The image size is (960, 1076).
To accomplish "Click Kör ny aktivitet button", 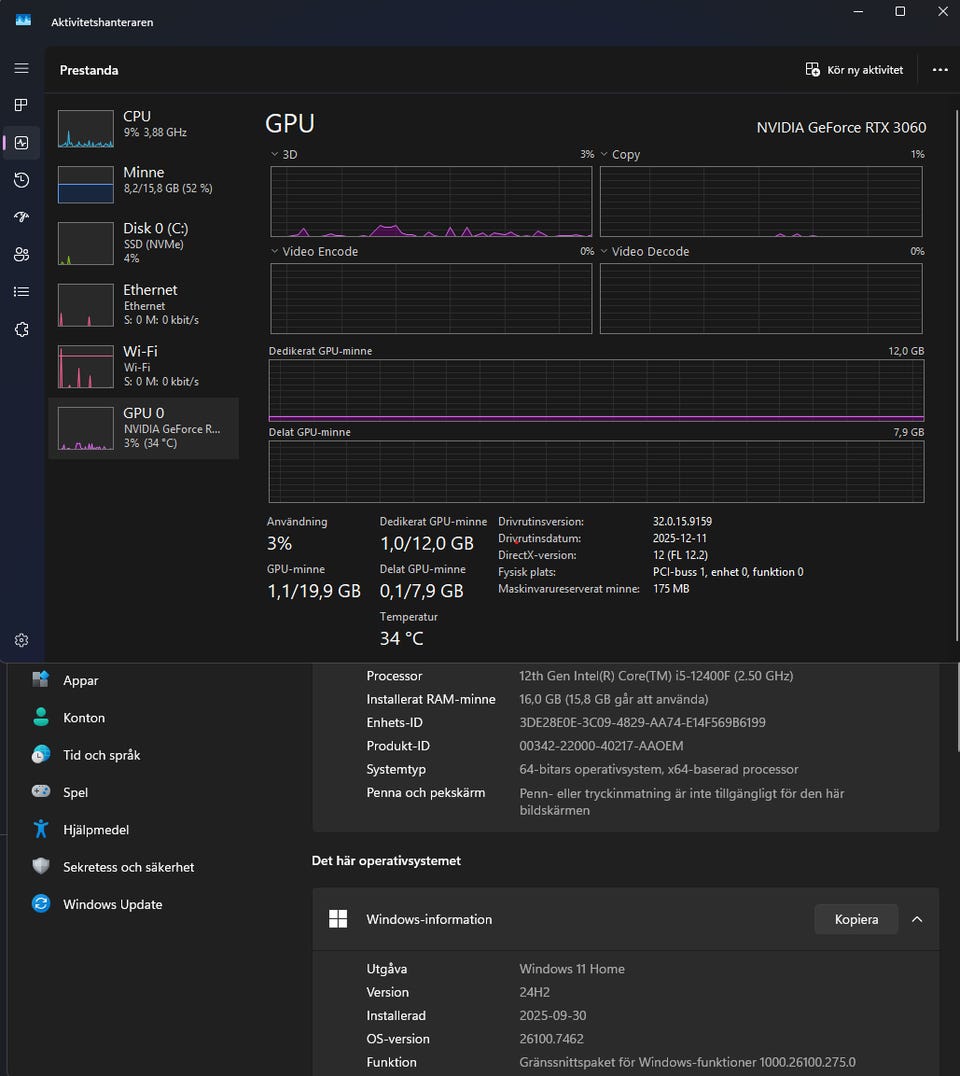I will (x=854, y=70).
